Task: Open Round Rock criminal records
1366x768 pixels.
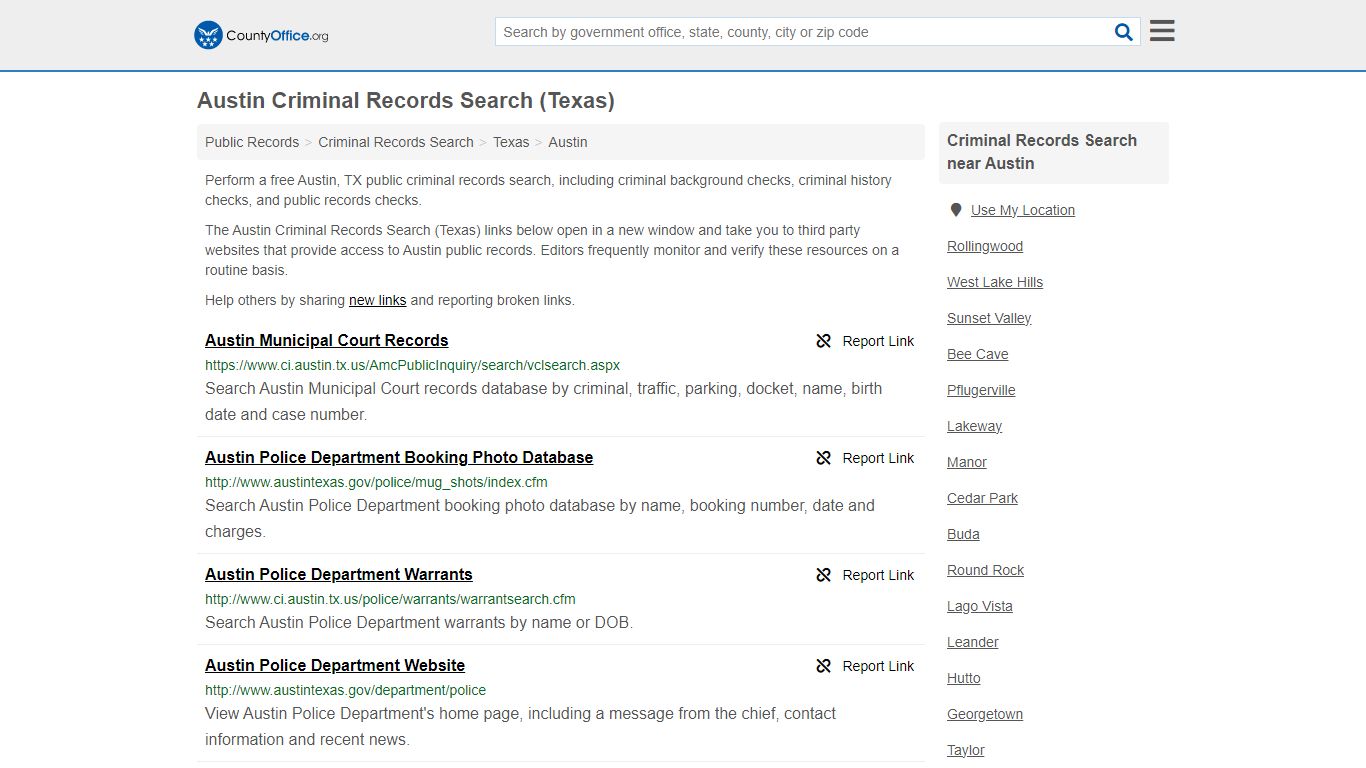Action: coord(986,570)
